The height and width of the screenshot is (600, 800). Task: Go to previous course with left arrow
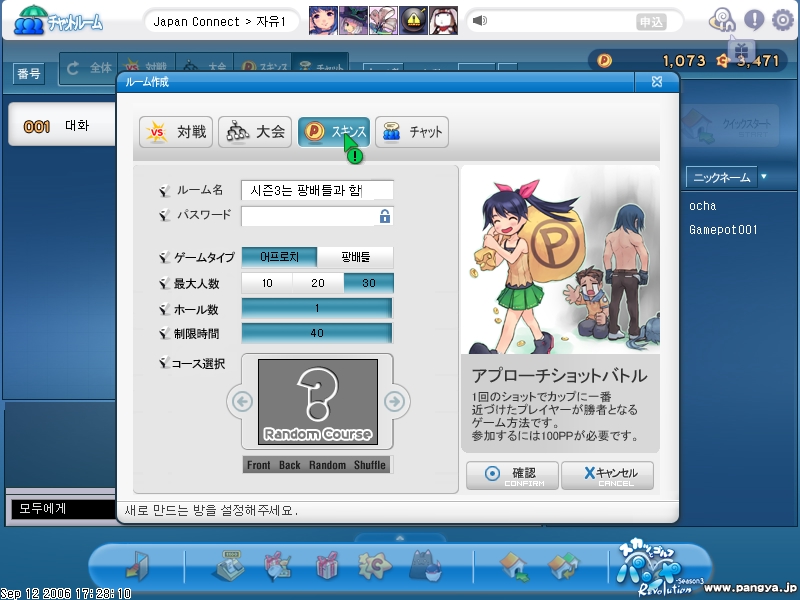241,402
